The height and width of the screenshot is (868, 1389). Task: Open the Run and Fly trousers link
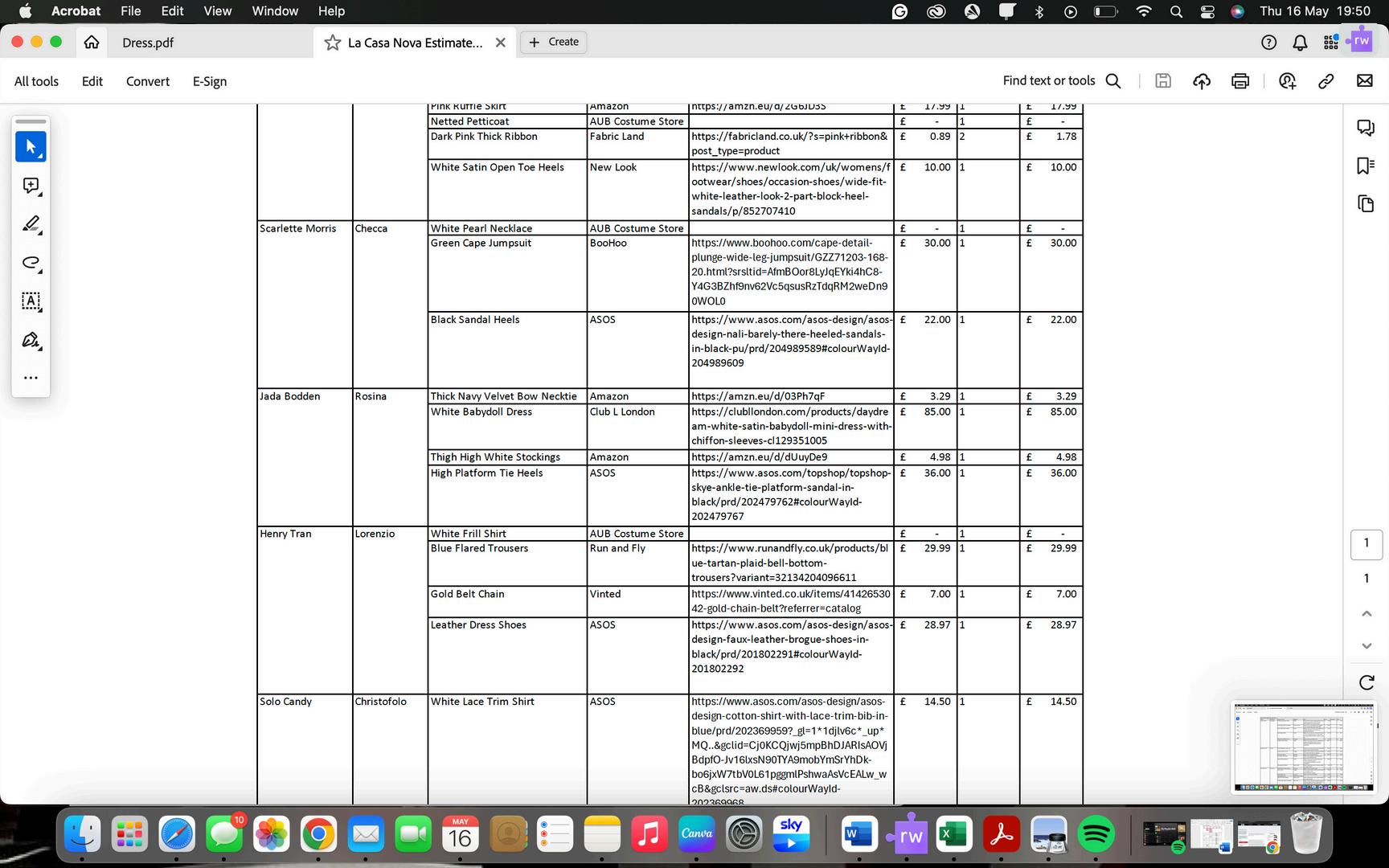[x=790, y=563]
